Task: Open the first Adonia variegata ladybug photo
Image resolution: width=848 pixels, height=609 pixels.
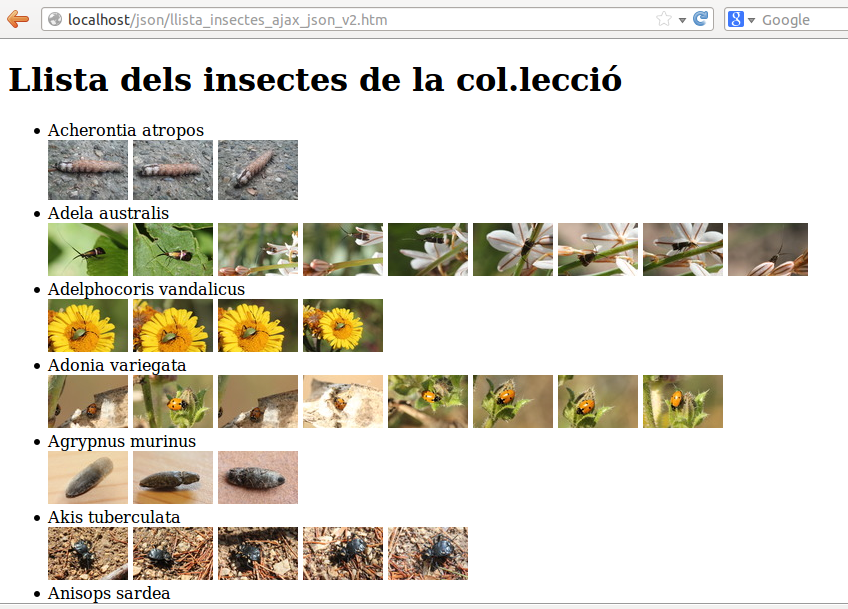Action: click(88, 401)
